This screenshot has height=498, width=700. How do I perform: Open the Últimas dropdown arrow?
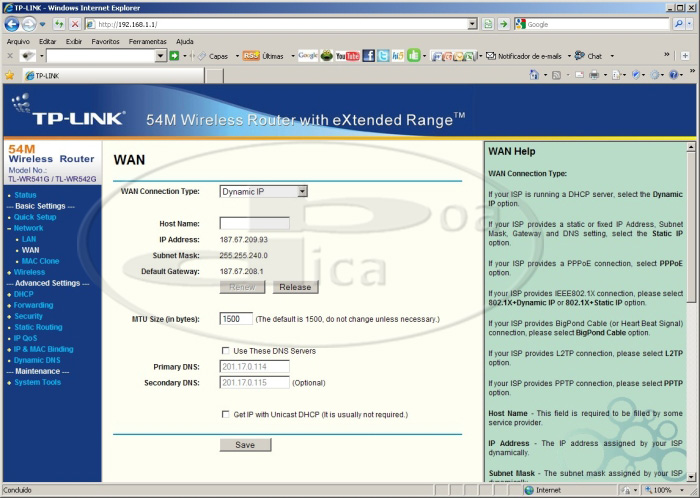tap(293, 56)
